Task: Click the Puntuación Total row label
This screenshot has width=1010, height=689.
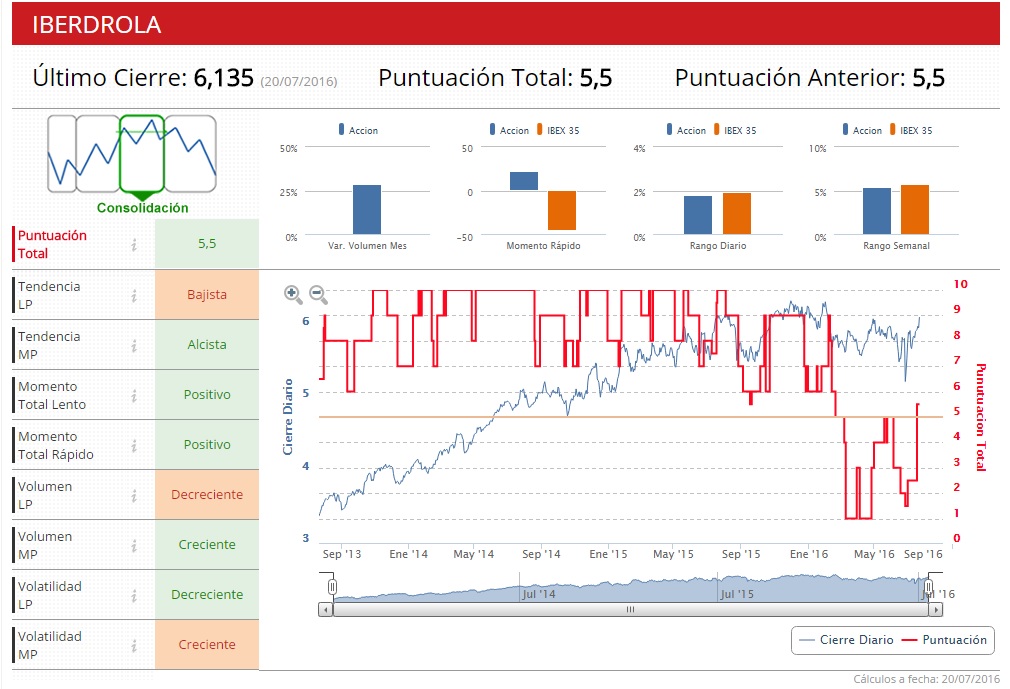Action: (52, 245)
